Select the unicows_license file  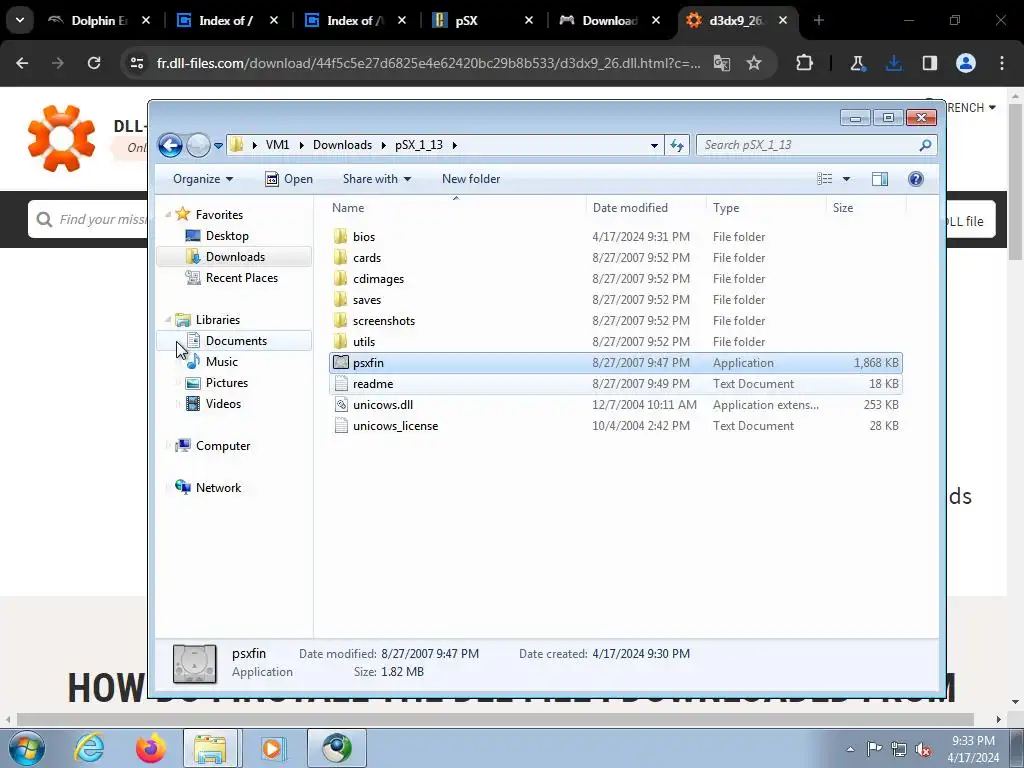point(616,426)
